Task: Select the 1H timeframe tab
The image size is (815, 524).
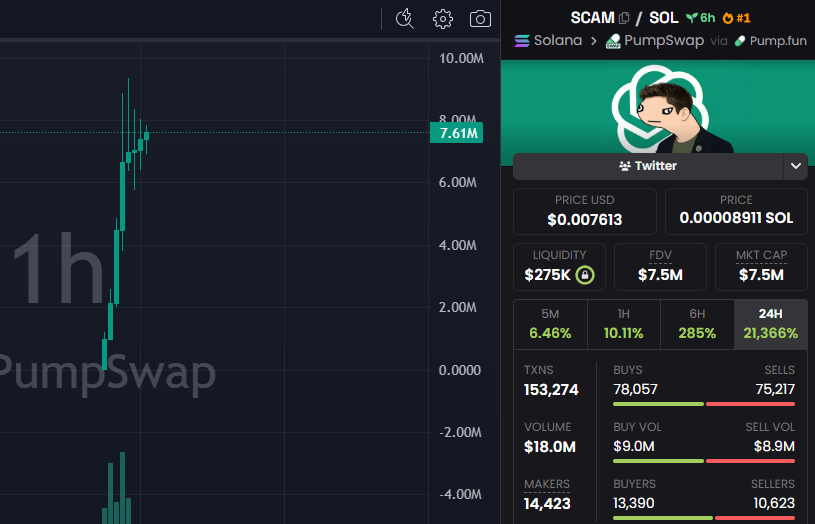Action: pos(624,324)
